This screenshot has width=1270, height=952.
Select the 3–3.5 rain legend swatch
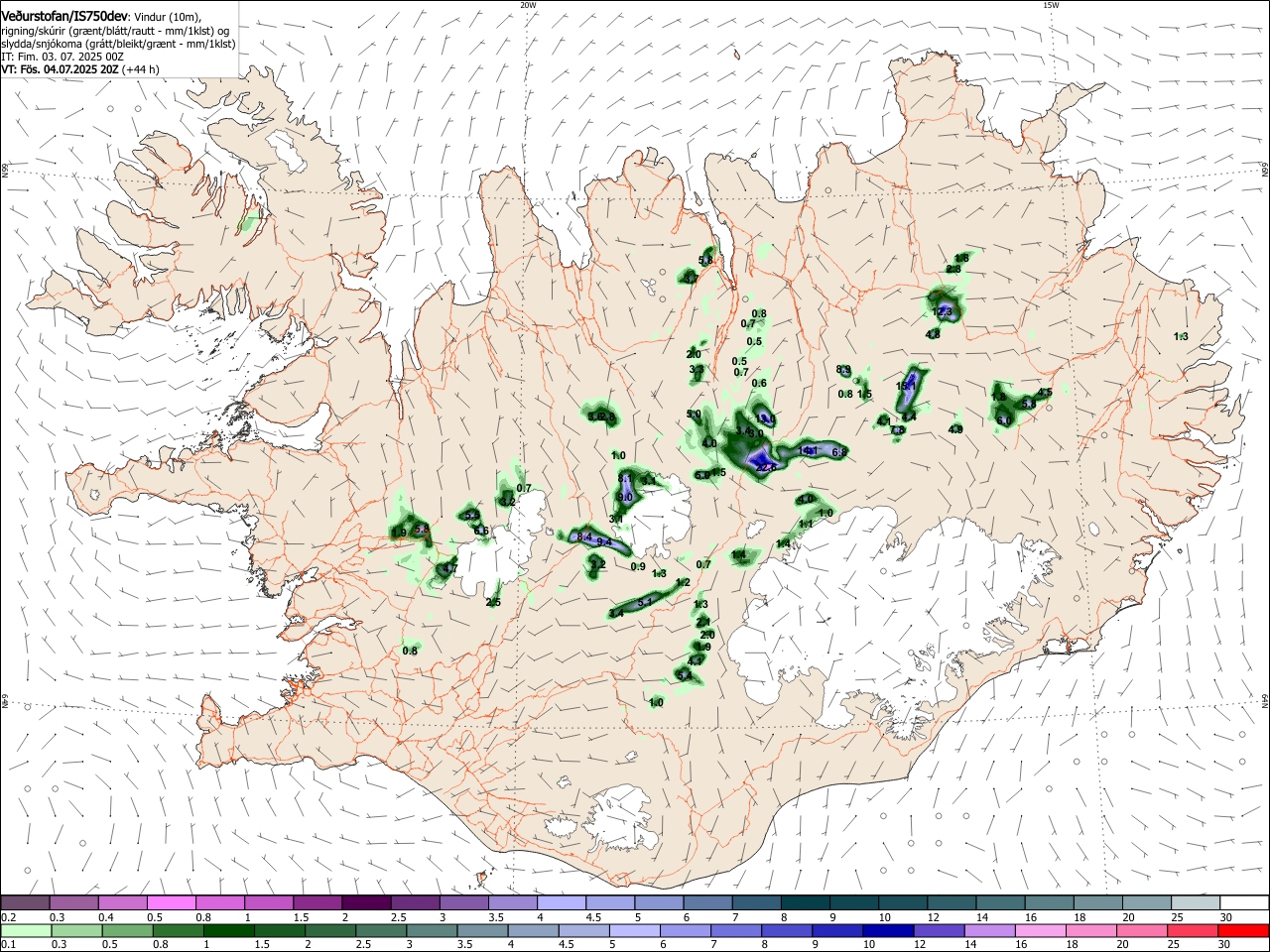(x=432, y=930)
